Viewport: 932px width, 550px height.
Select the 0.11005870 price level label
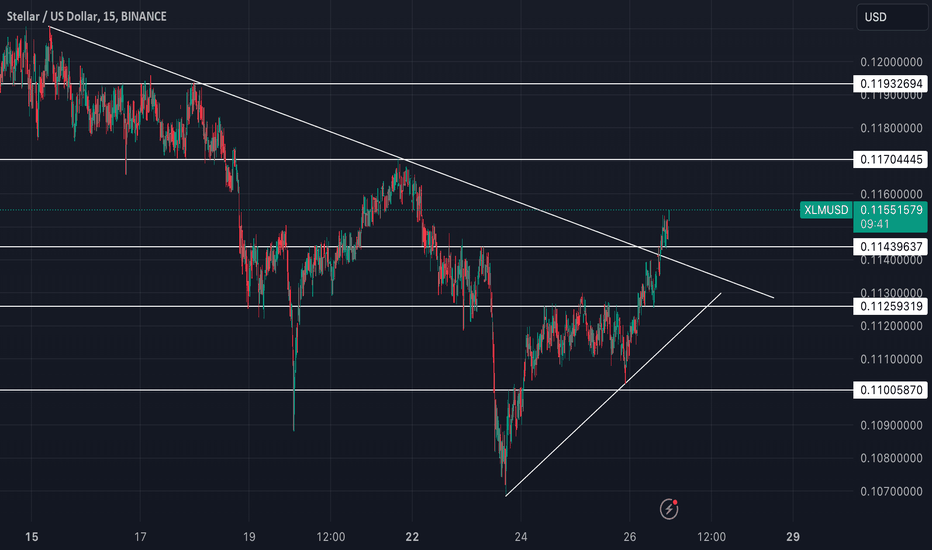[x=890, y=390]
